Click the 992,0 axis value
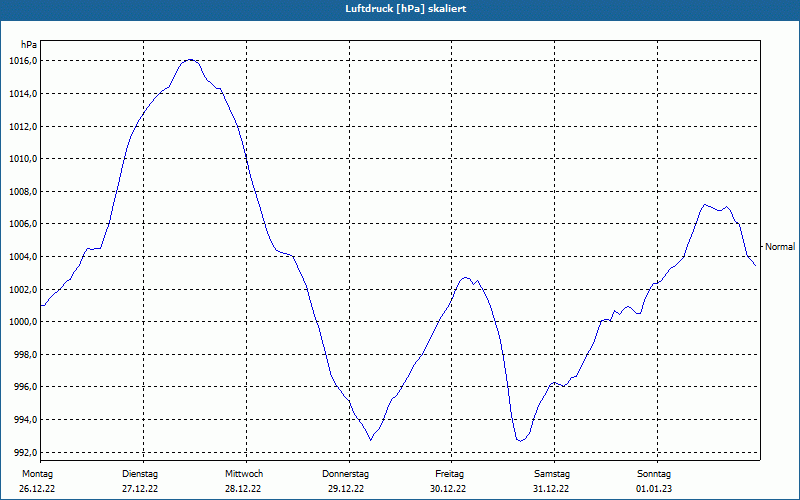Viewport: 800px width, 500px height. 25,453
